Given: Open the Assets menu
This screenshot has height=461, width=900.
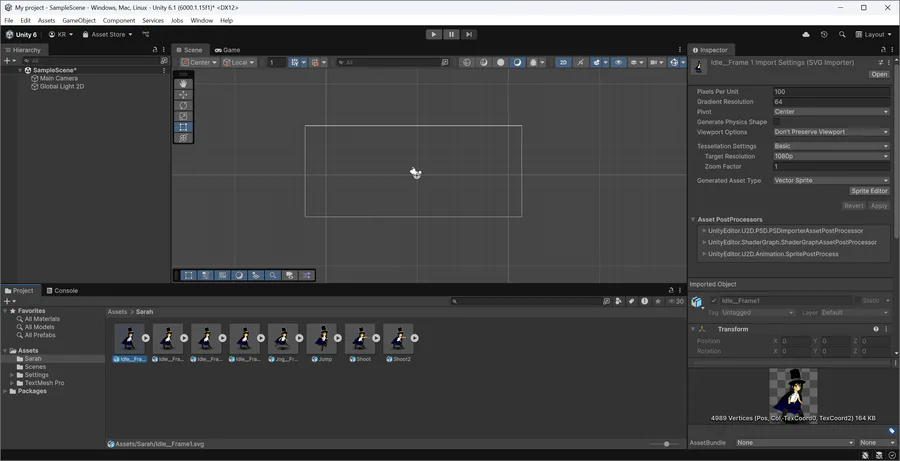Looking at the screenshot, I should 46,20.
